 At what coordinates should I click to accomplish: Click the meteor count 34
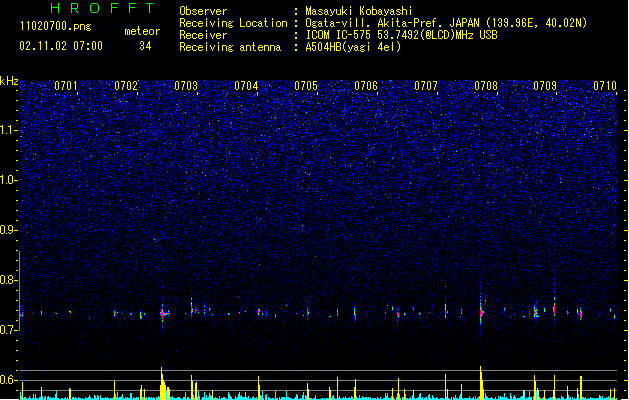[x=145, y=46]
